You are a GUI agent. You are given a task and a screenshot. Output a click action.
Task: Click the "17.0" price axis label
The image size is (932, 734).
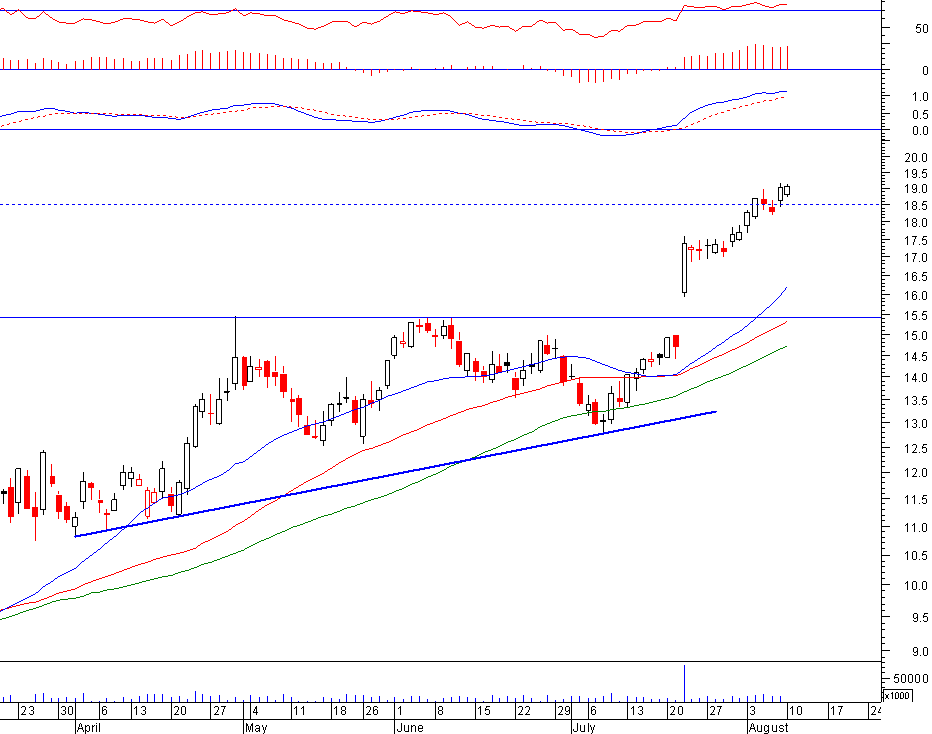coord(915,258)
